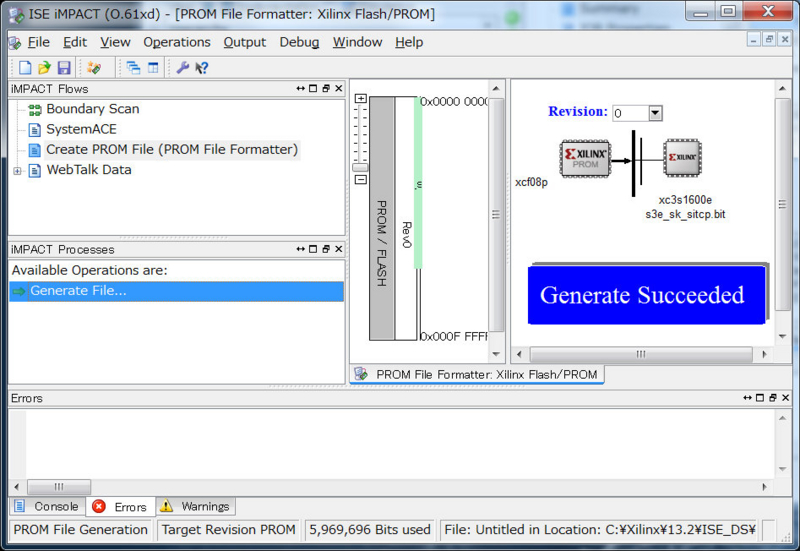The width and height of the screenshot is (800, 551).
Task: Click the PROM File Generation status
Action: pos(81,530)
